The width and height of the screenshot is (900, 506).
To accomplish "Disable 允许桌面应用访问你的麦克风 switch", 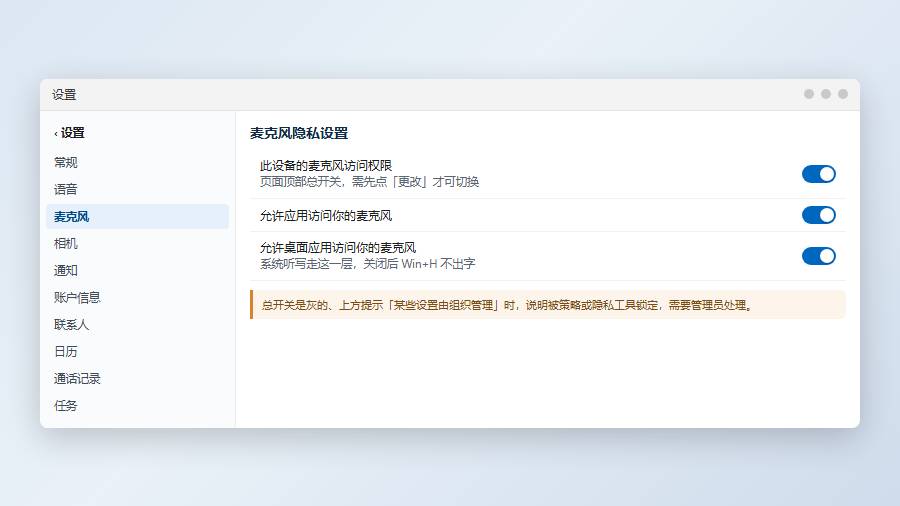I will point(818,256).
